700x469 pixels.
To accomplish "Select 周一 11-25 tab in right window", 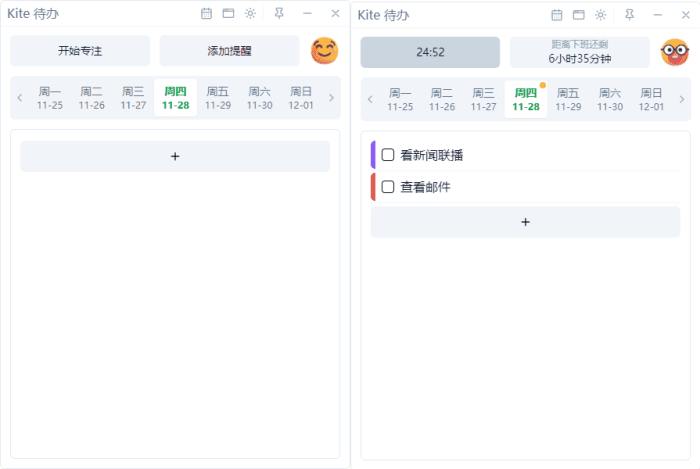I will [x=400, y=99].
